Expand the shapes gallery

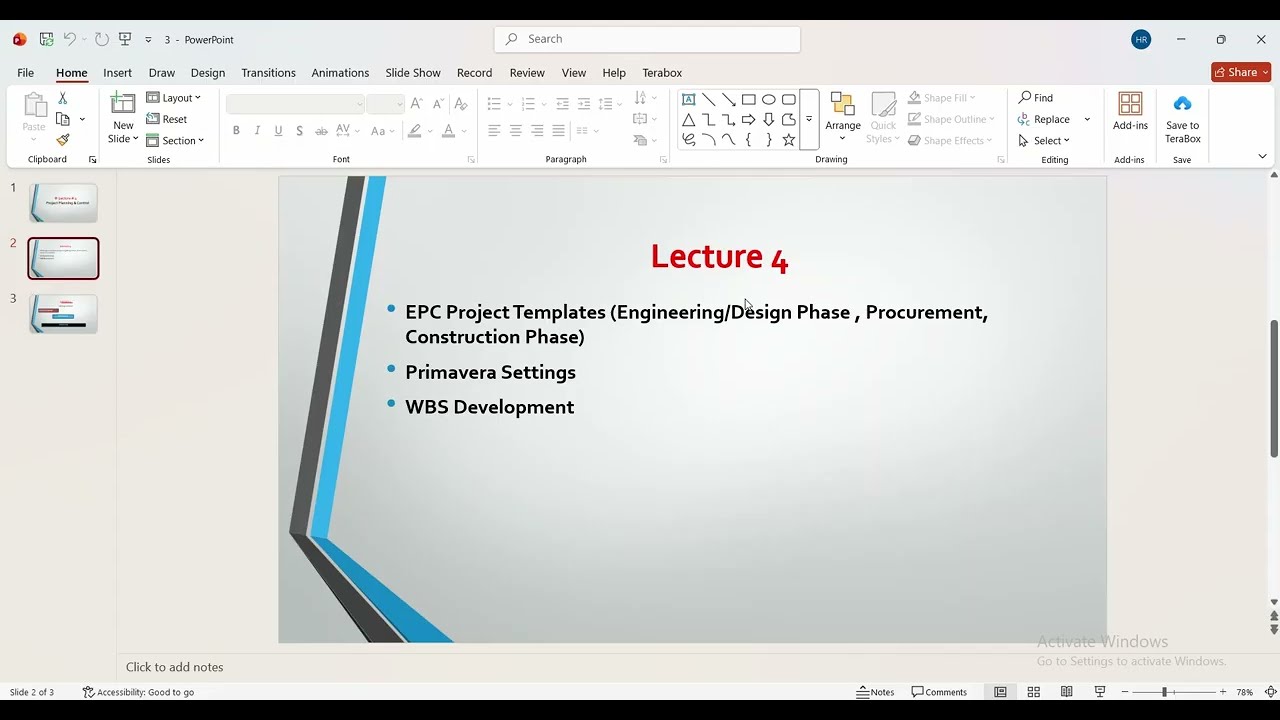[x=809, y=119]
